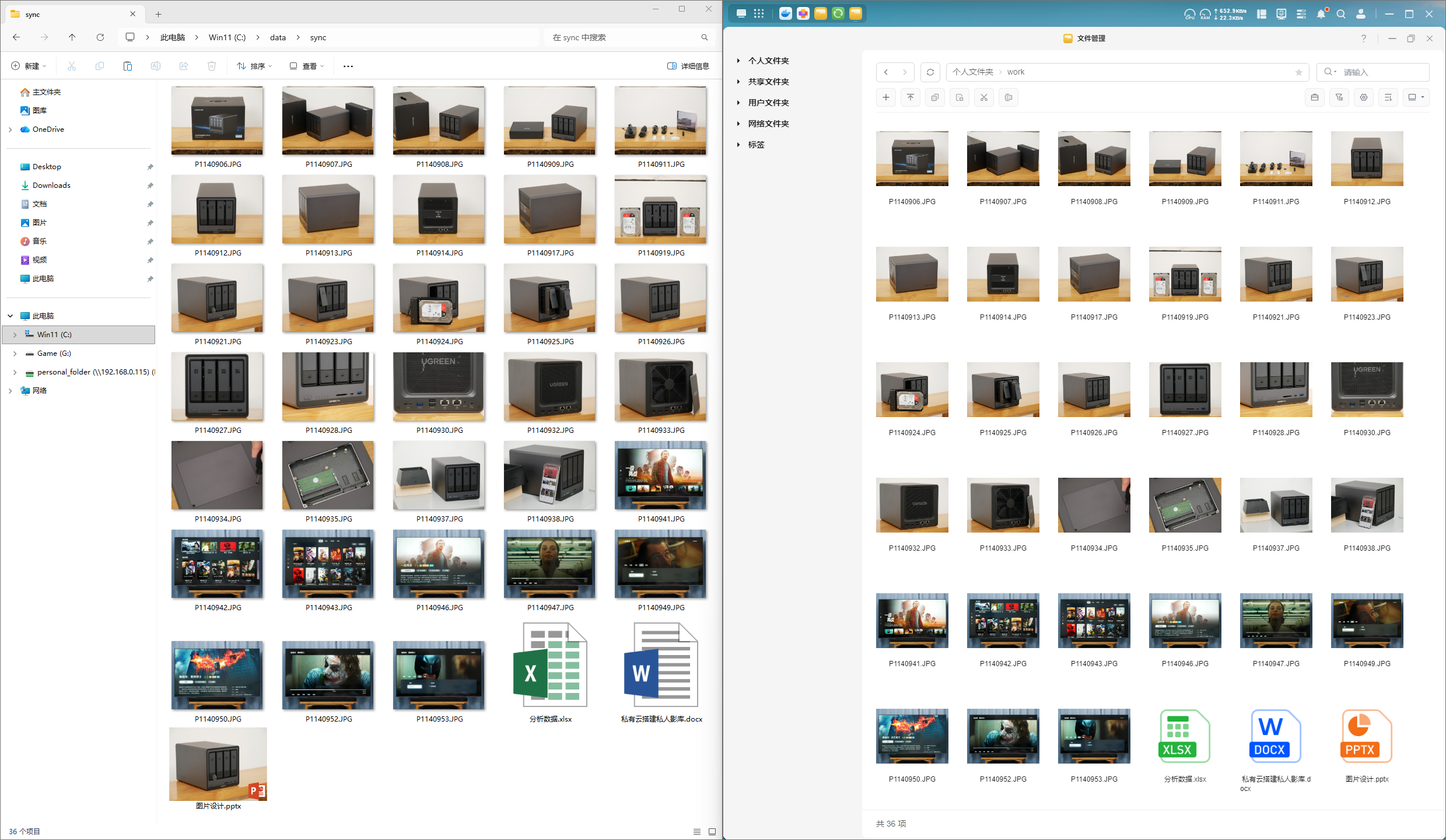
Task: Expand the Game (G:) drive node
Action: point(15,353)
